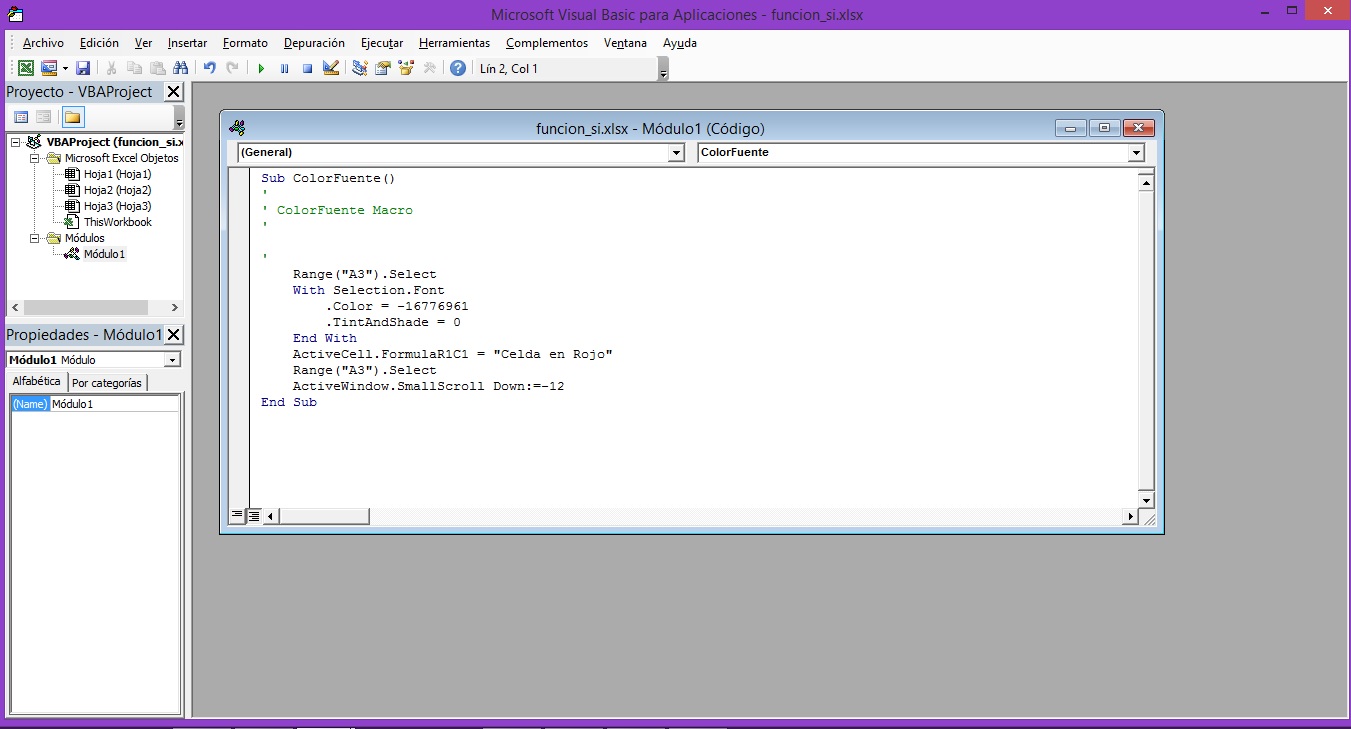Open Find using the binoculars icon
This screenshot has width=1351, height=729.
point(181,69)
